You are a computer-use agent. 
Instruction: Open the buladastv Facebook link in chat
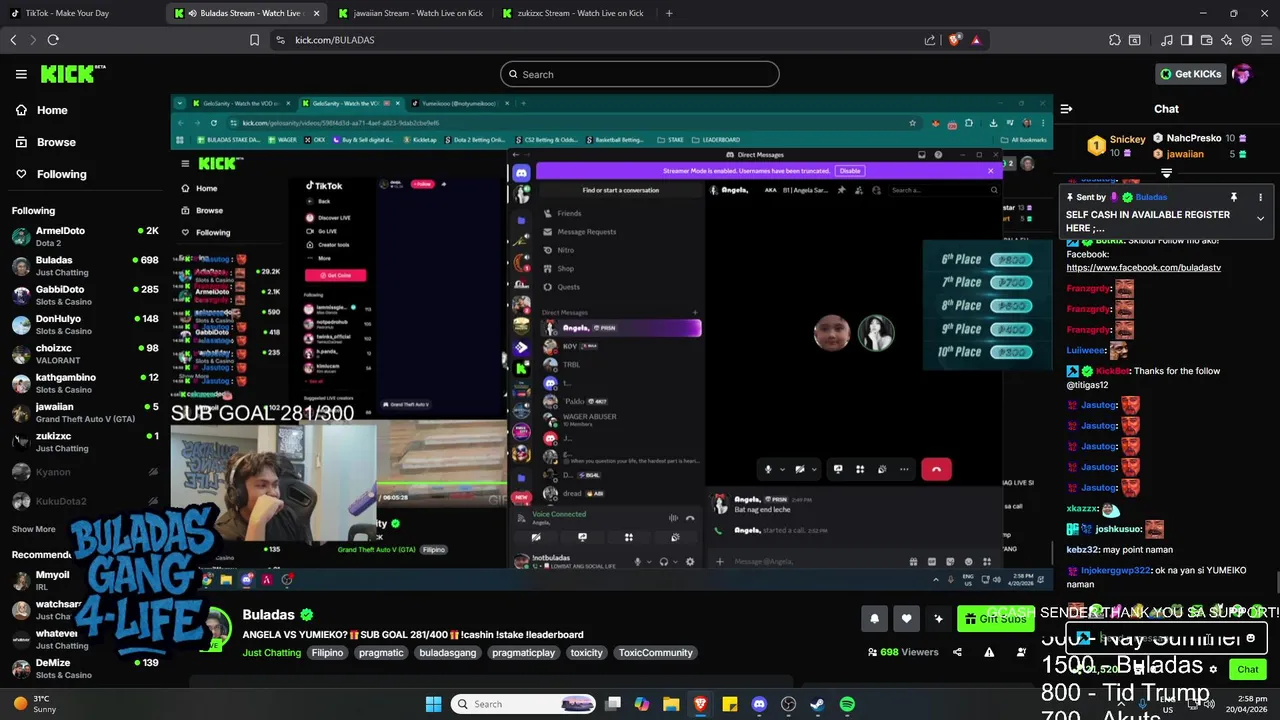click(1143, 268)
